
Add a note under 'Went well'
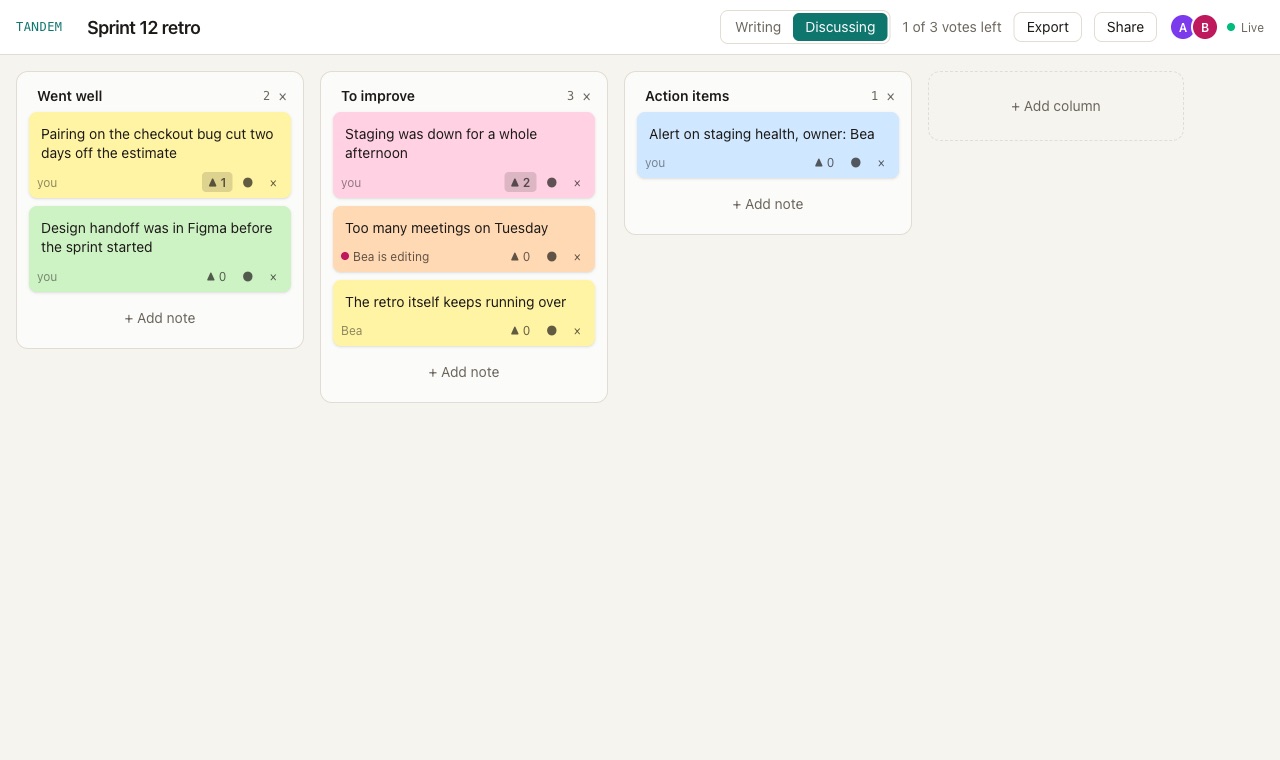click(x=160, y=318)
